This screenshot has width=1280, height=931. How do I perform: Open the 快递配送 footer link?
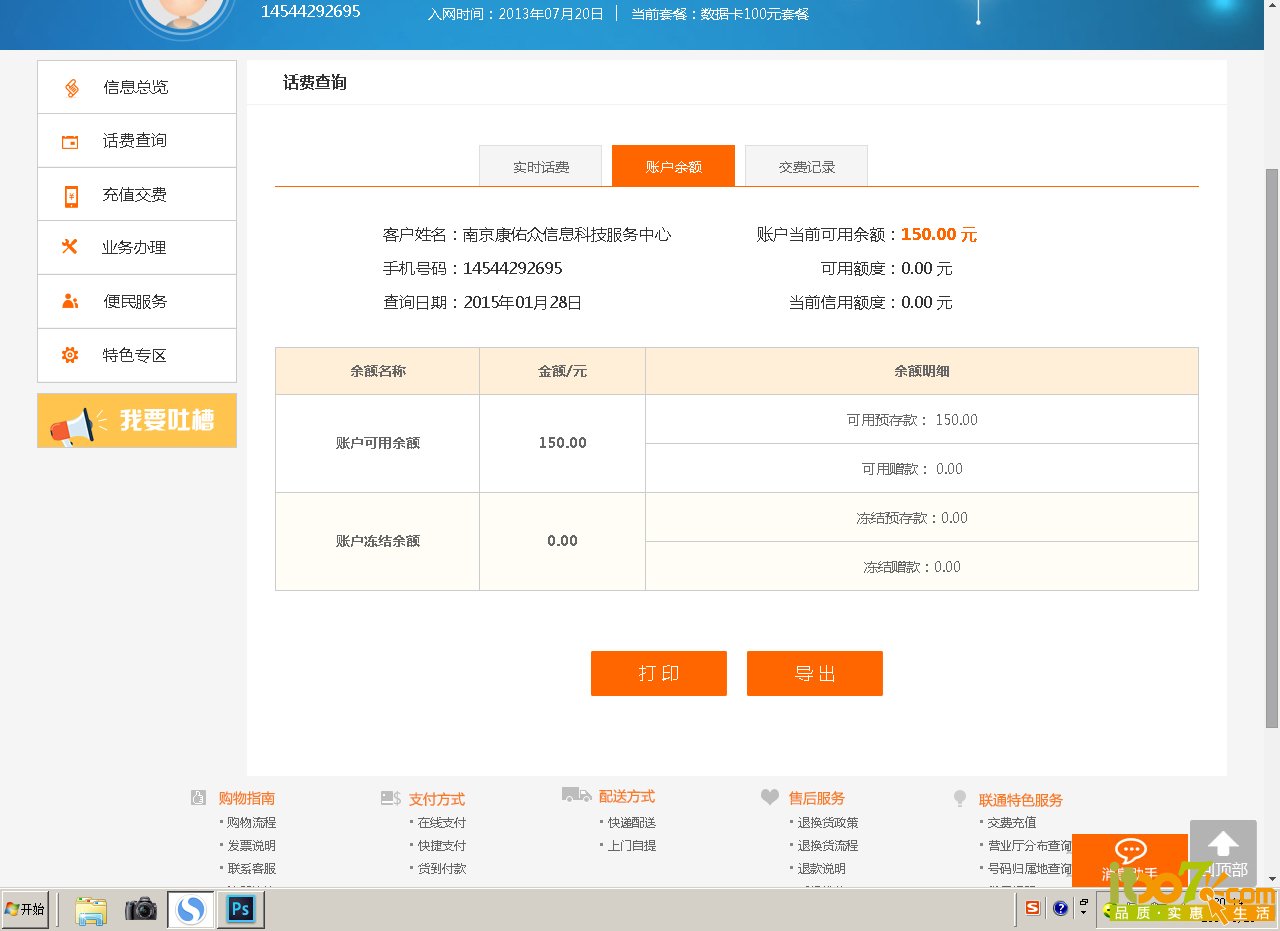click(x=632, y=823)
